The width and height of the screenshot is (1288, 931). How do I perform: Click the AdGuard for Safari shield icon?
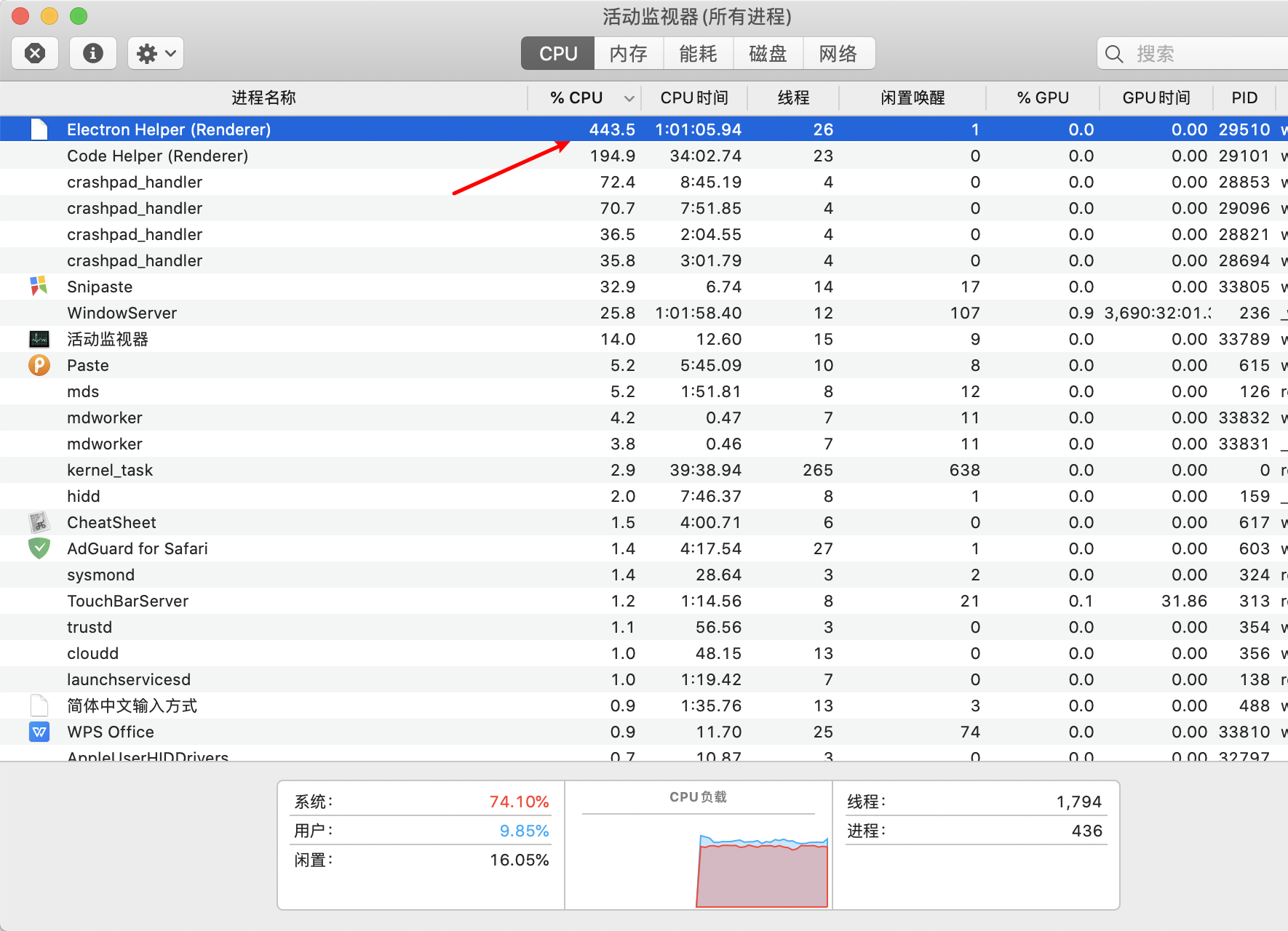pos(39,548)
